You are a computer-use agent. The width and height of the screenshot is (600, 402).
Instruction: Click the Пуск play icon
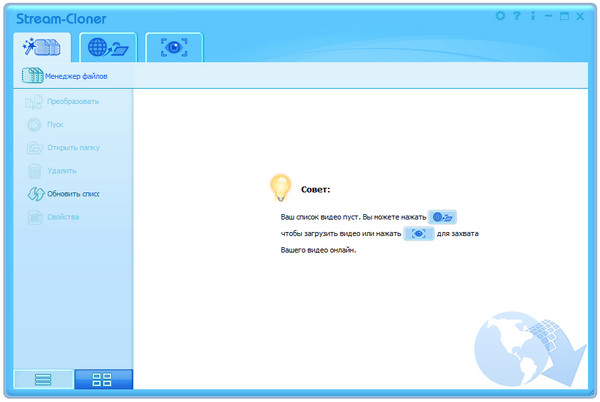(x=34, y=125)
